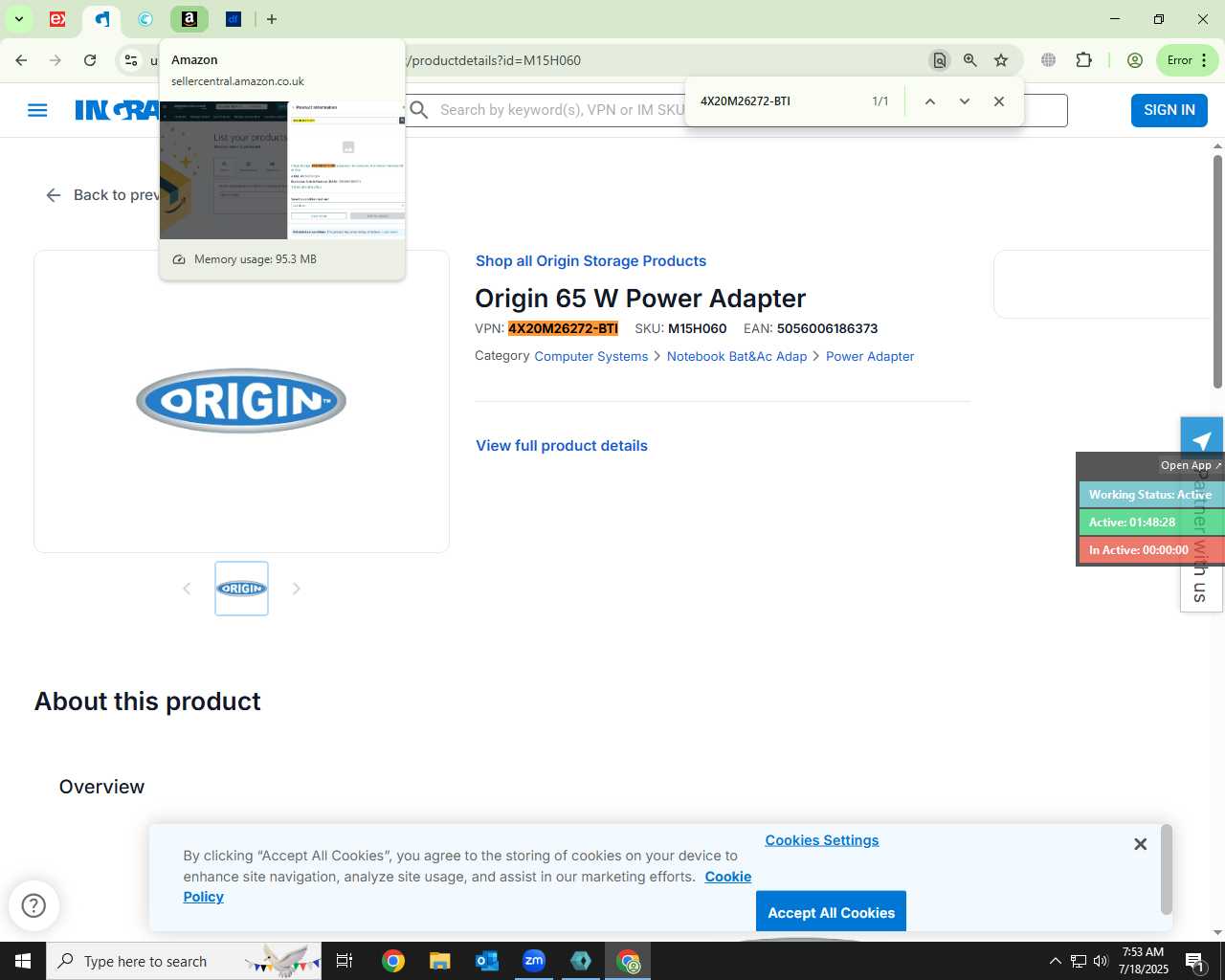1225x980 pixels.
Task: Show the previous product image thumbnail
Action: point(187,589)
